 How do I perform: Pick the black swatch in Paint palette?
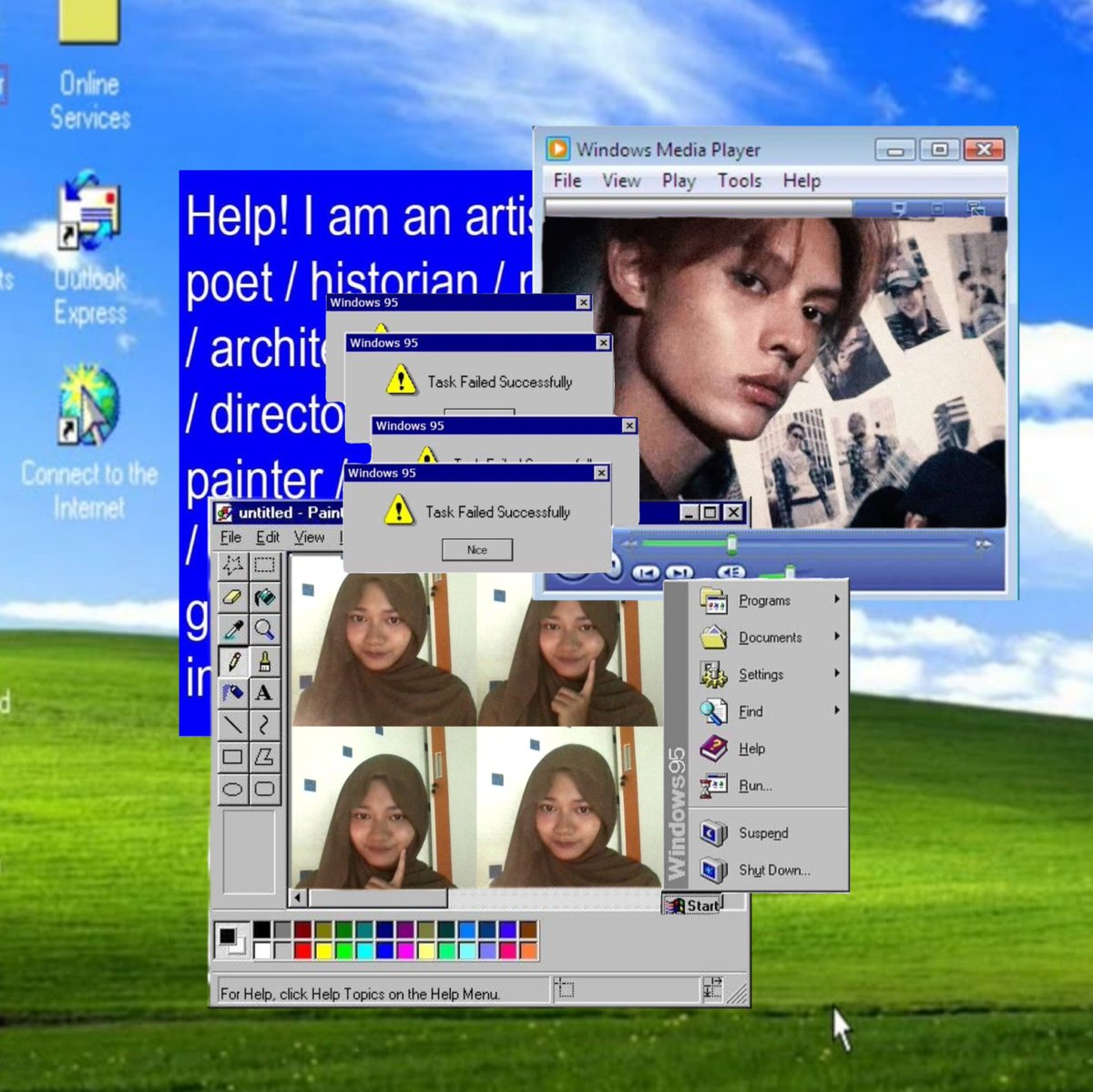262,929
